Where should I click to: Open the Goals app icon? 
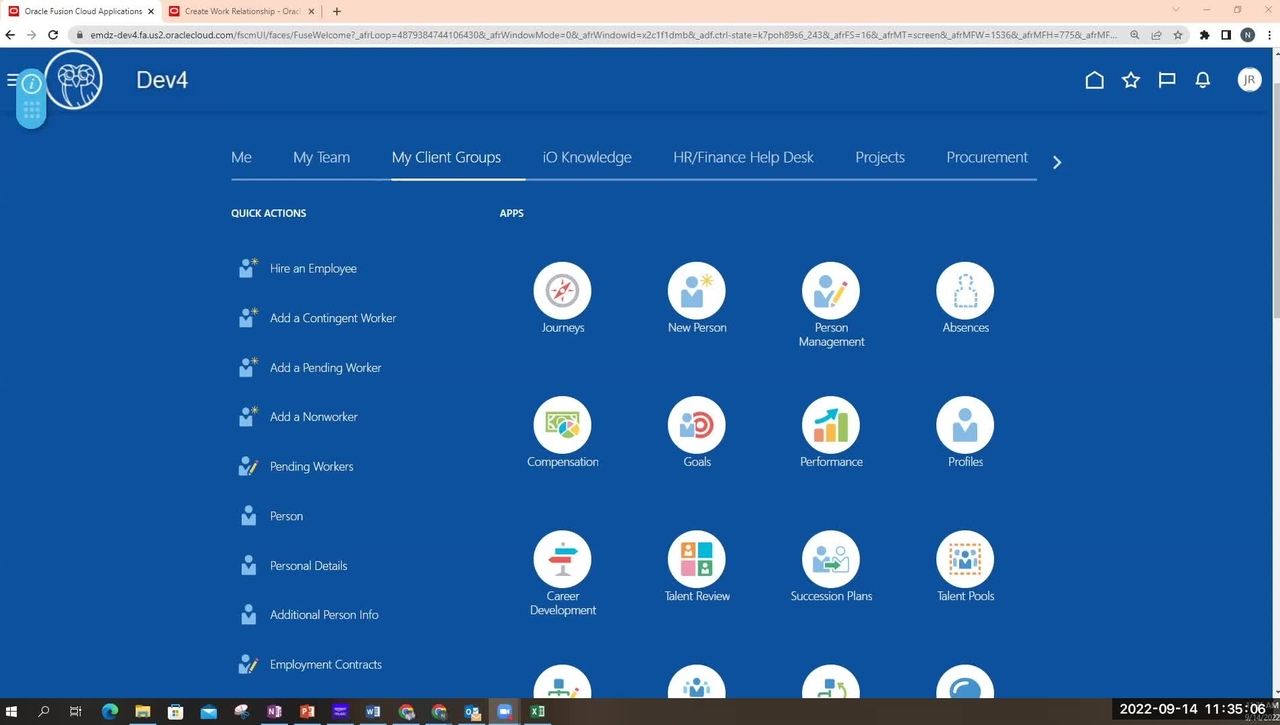coord(697,425)
